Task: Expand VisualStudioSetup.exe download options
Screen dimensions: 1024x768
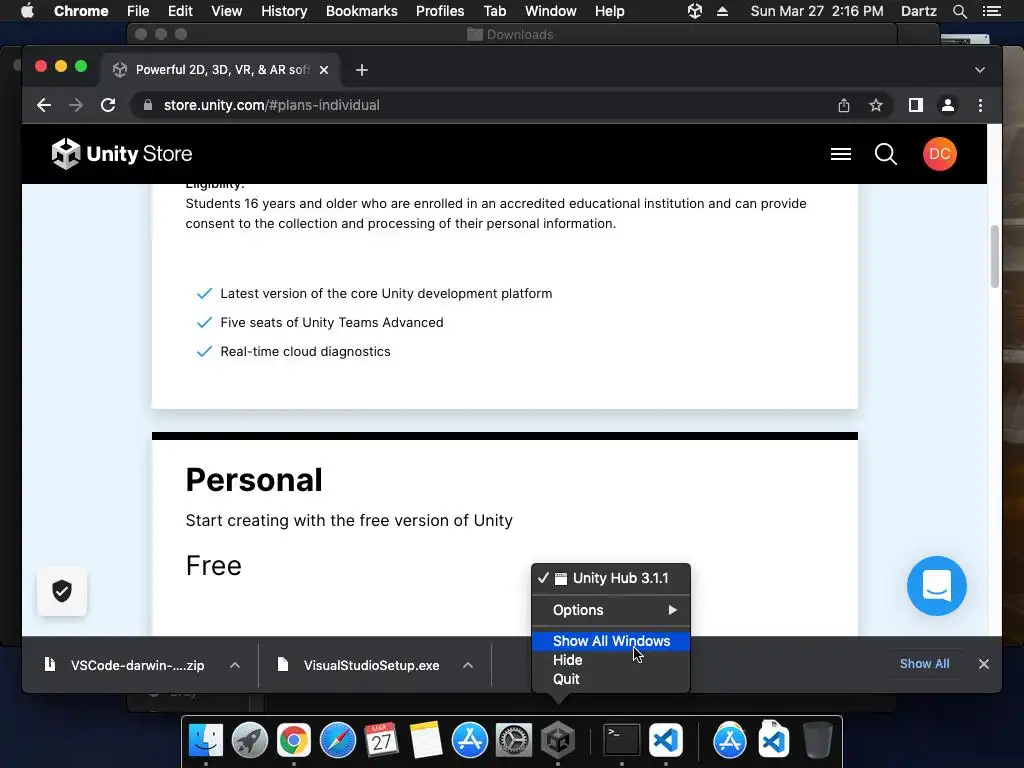Action: pos(468,665)
